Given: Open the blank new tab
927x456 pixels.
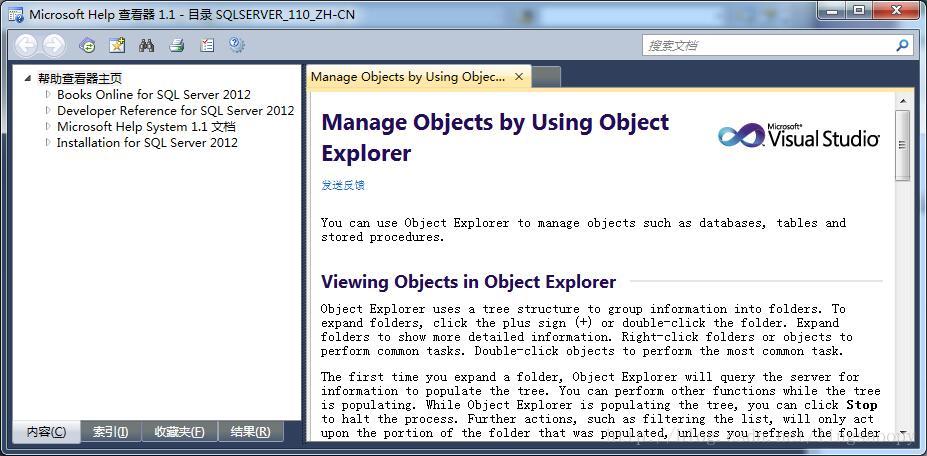Looking at the screenshot, I should tap(546, 77).
